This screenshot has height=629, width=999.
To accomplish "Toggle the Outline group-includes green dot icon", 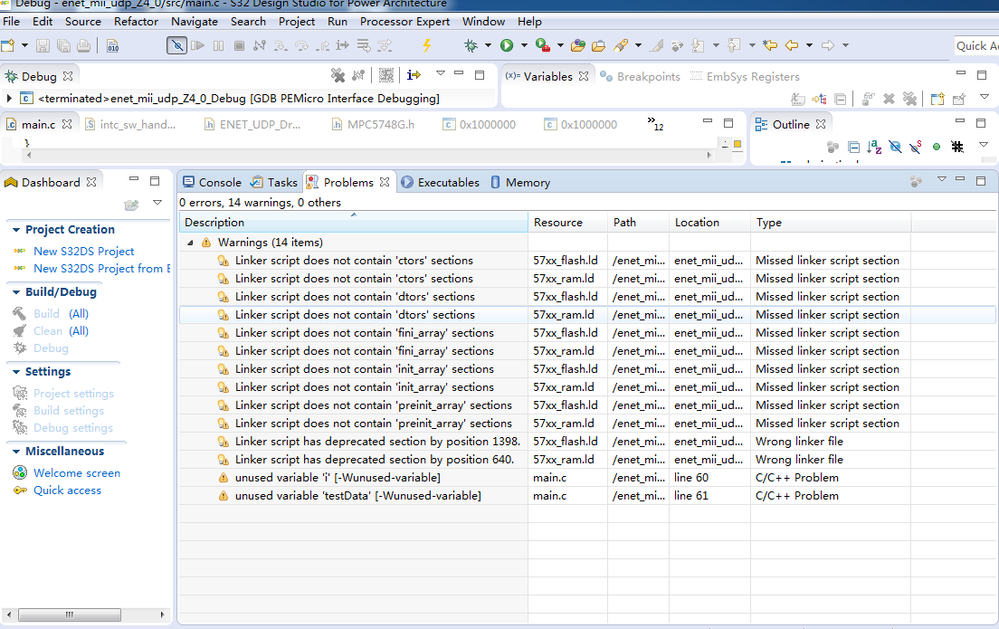I will pyautogui.click(x=936, y=146).
